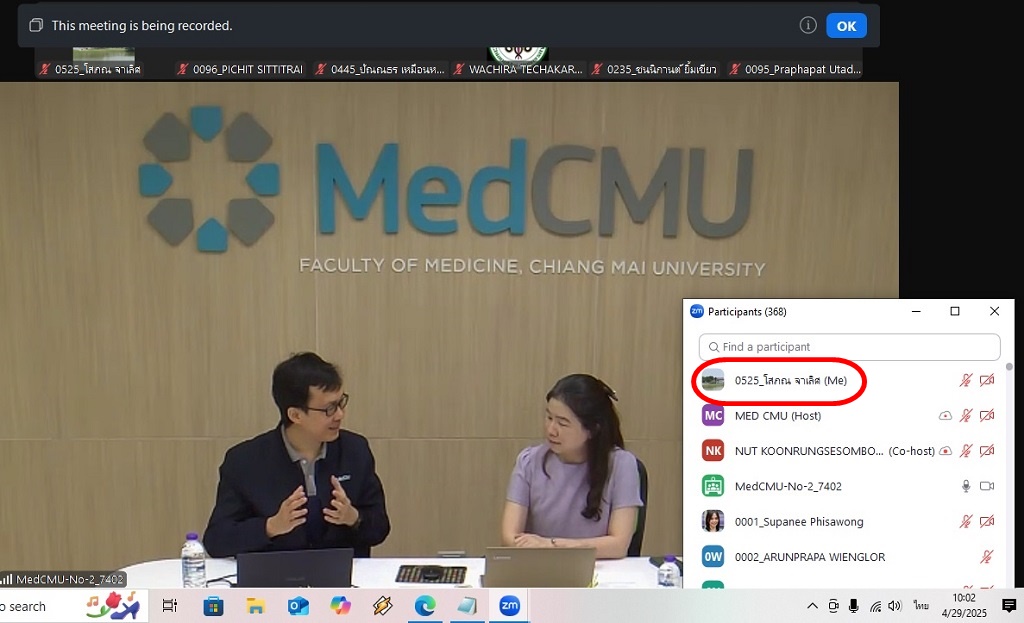Click the camera-off icon on Co-host row
The height and width of the screenshot is (623, 1024).
tap(987, 451)
